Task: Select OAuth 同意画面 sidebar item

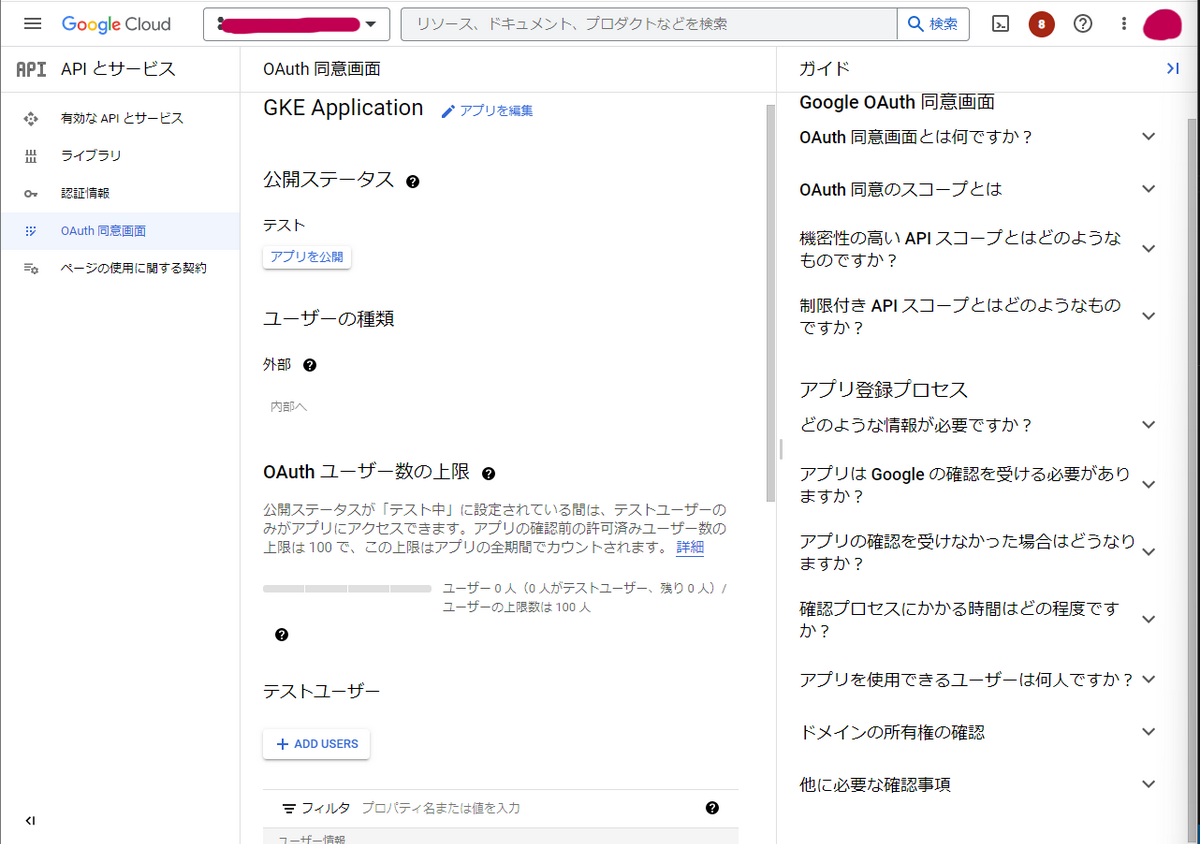Action: tap(120, 231)
